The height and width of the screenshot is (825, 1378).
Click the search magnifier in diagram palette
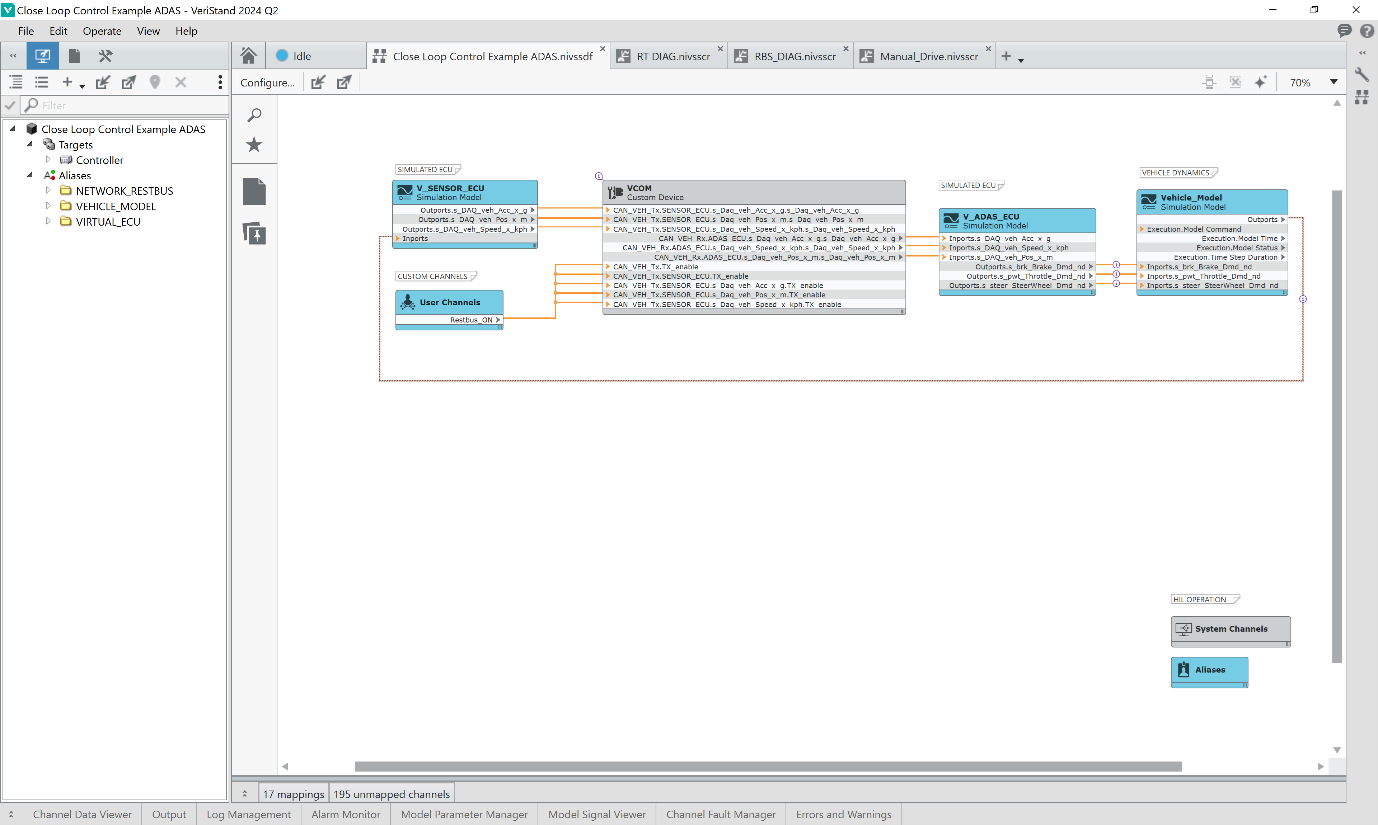(x=255, y=115)
